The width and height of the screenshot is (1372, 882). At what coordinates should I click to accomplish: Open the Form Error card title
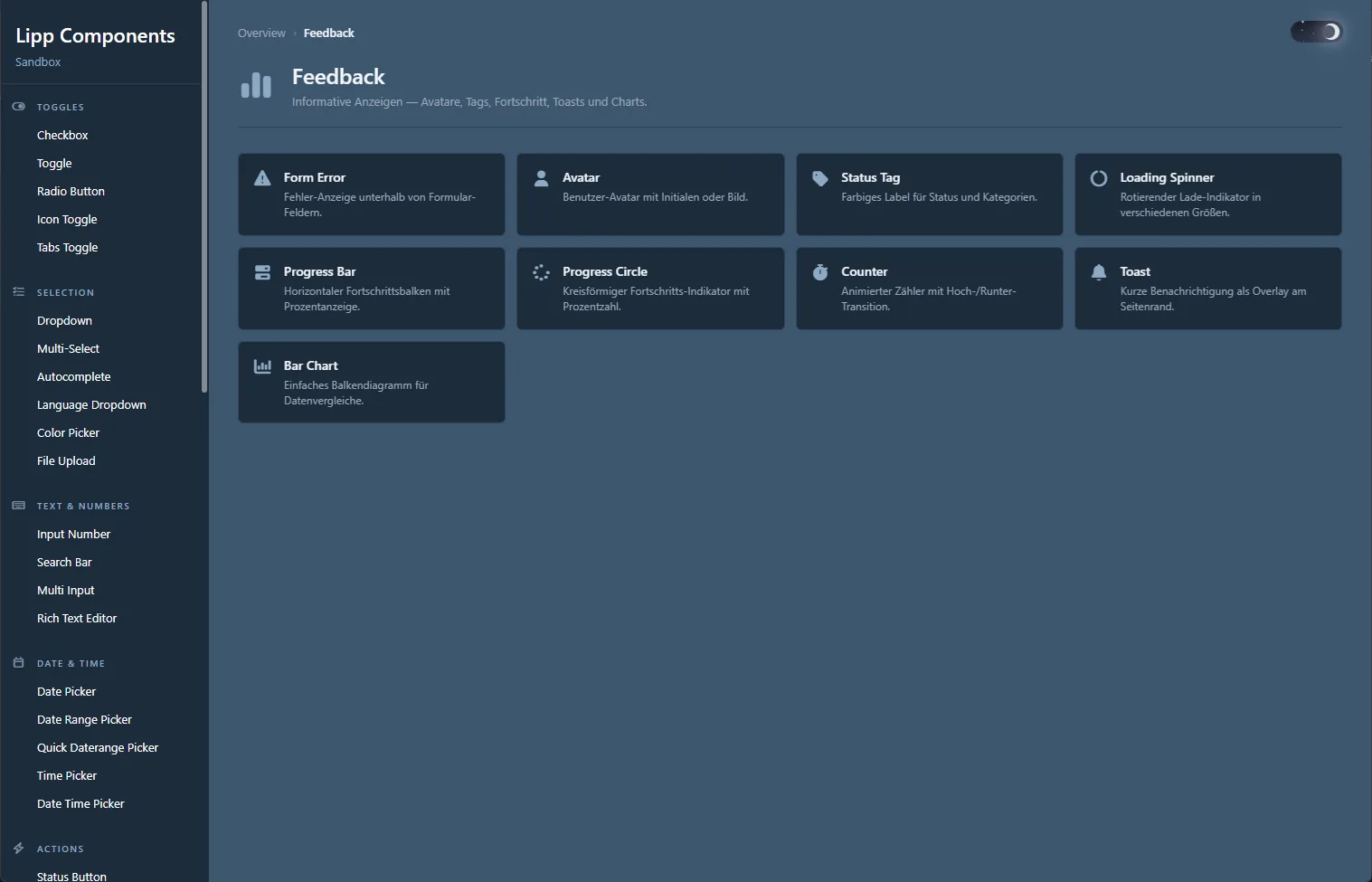coord(315,177)
